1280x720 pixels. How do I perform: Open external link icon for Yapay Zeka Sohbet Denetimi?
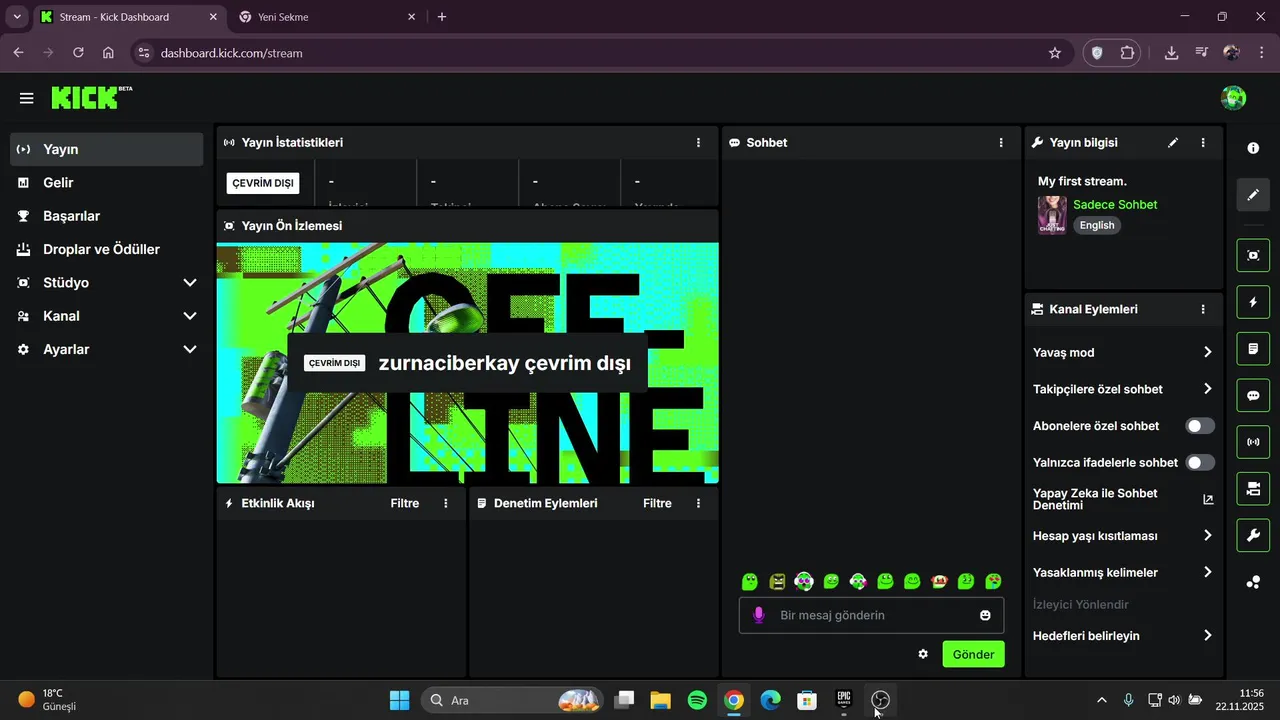(x=1207, y=499)
